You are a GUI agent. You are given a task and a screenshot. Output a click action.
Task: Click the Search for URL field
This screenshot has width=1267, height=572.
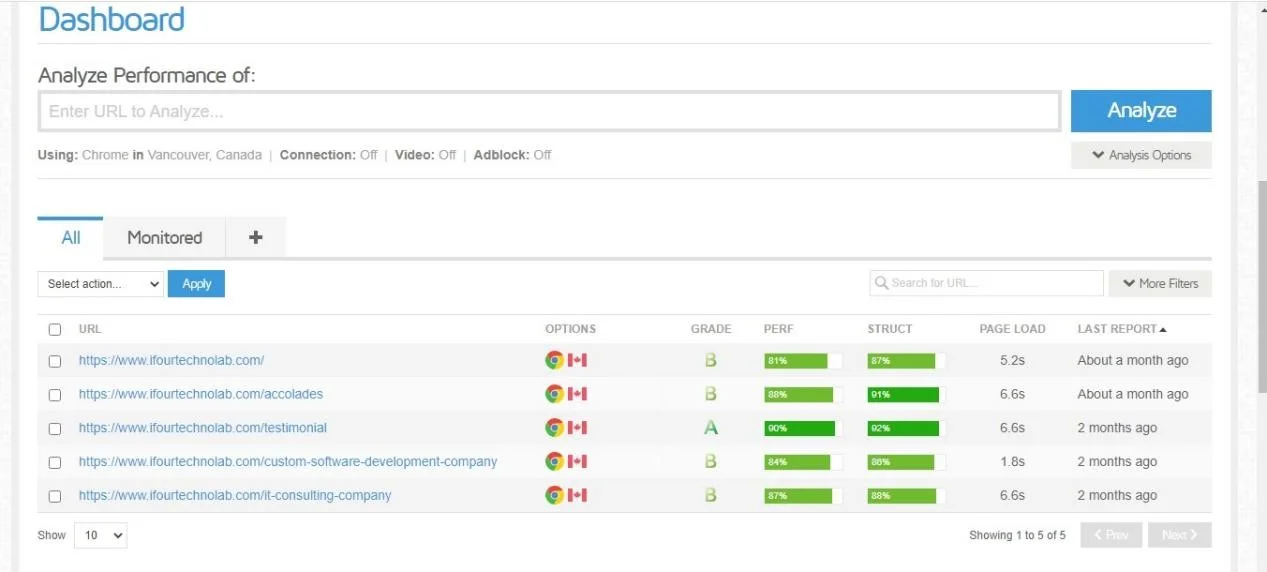pos(987,283)
